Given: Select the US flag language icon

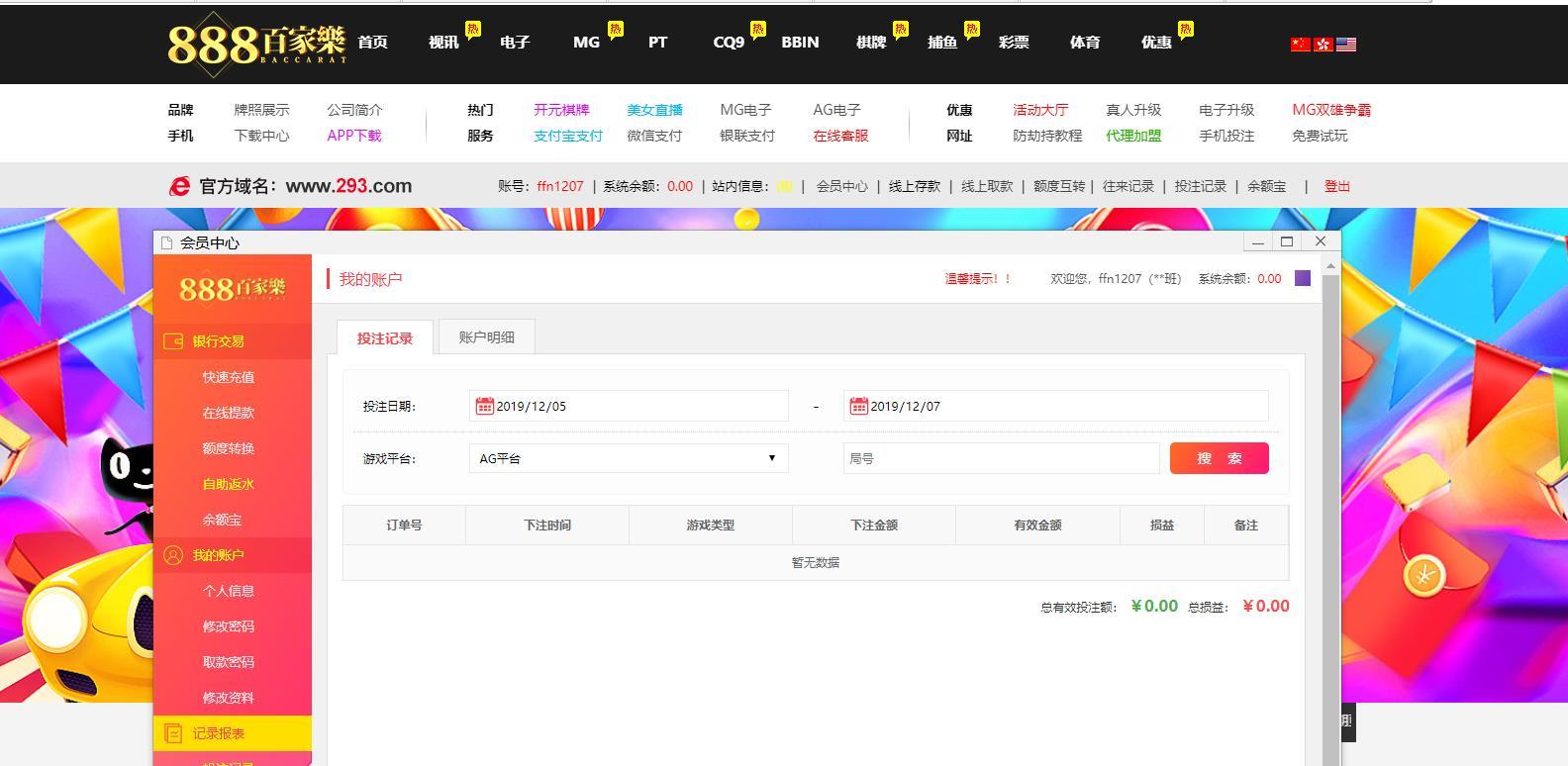Looking at the screenshot, I should 1346,44.
